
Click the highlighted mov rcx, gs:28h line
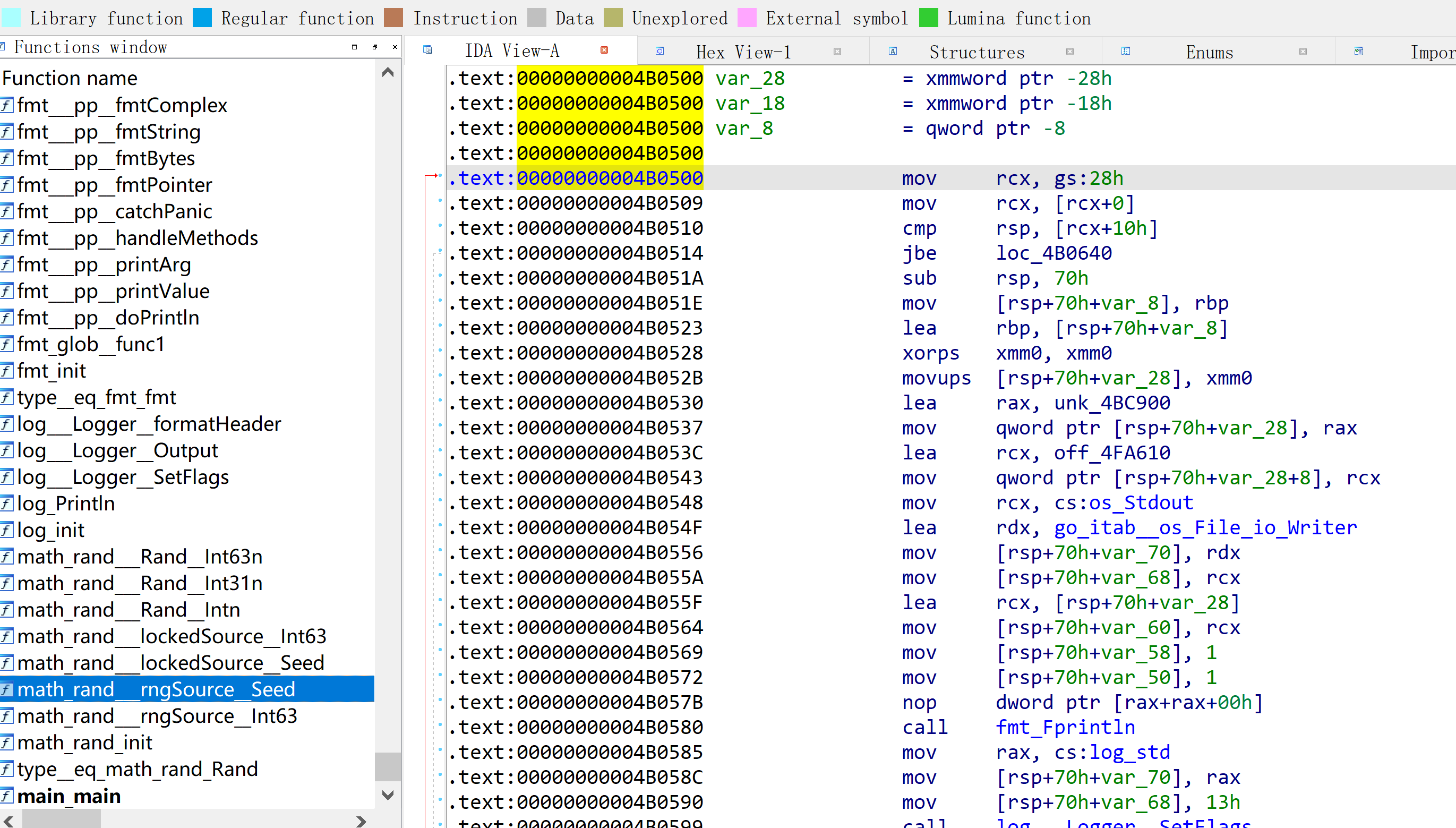[952, 178]
